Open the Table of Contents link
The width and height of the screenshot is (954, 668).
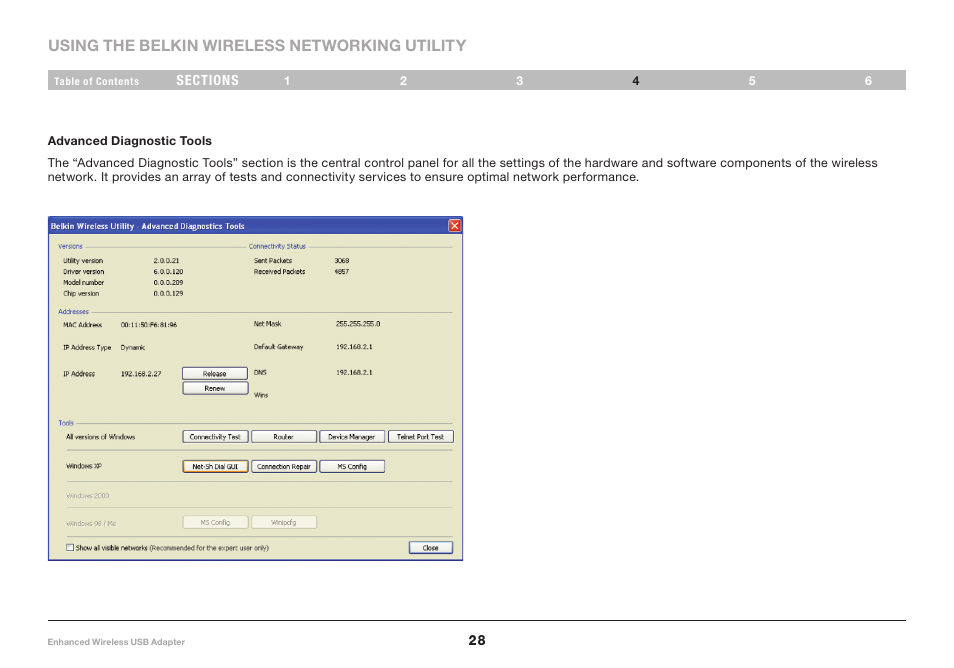tap(96, 81)
